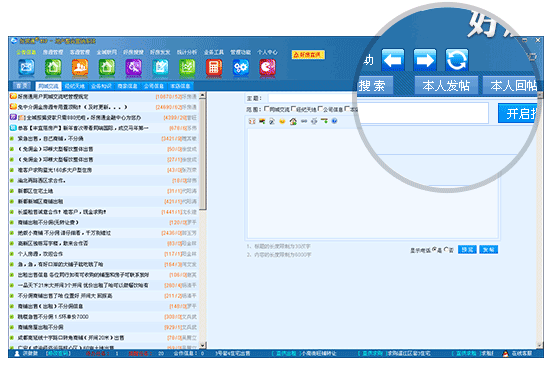Screen dimensions: 558x365
Task: Click the blue help icon in editor toolbar
Action: (334, 121)
